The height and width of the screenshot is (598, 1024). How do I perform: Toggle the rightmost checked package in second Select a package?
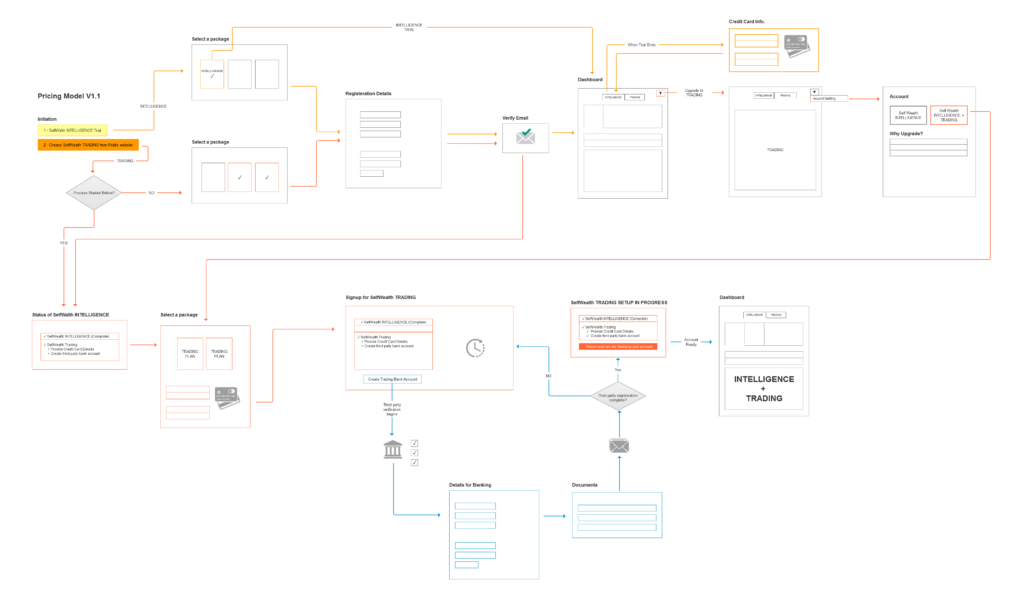pyautogui.click(x=267, y=177)
